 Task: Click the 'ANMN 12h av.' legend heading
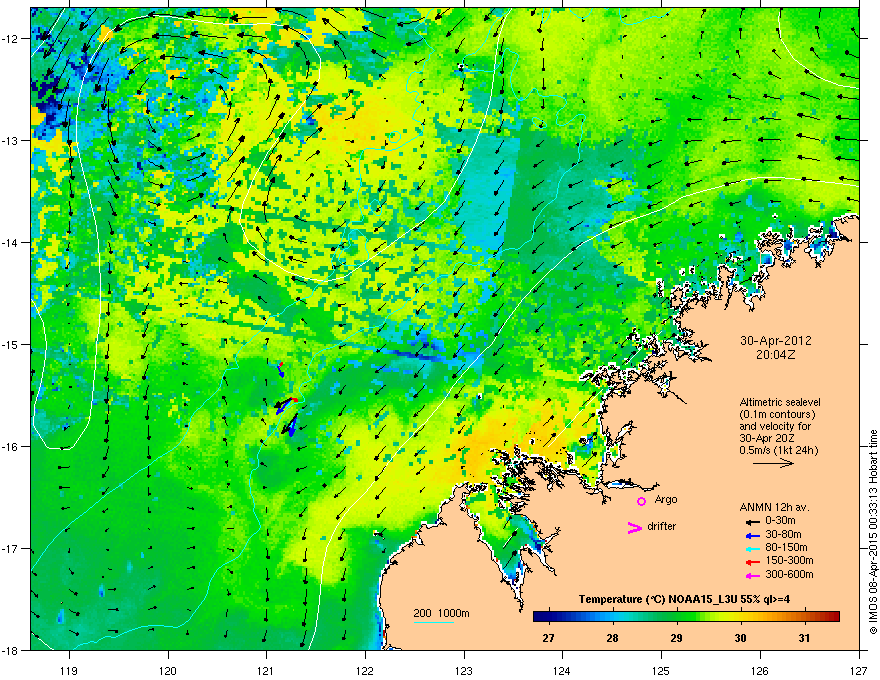pyautogui.click(x=774, y=508)
